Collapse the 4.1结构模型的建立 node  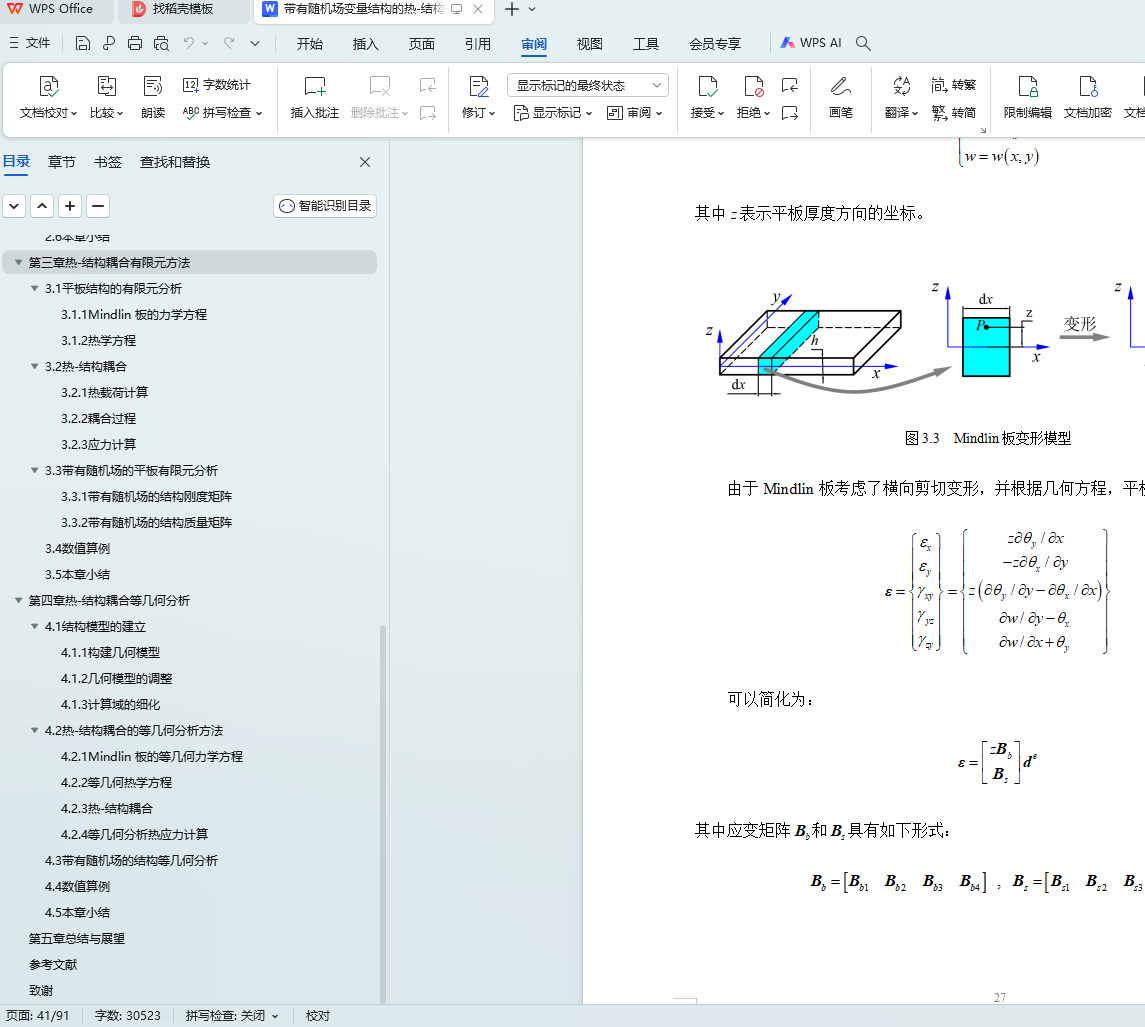34,627
